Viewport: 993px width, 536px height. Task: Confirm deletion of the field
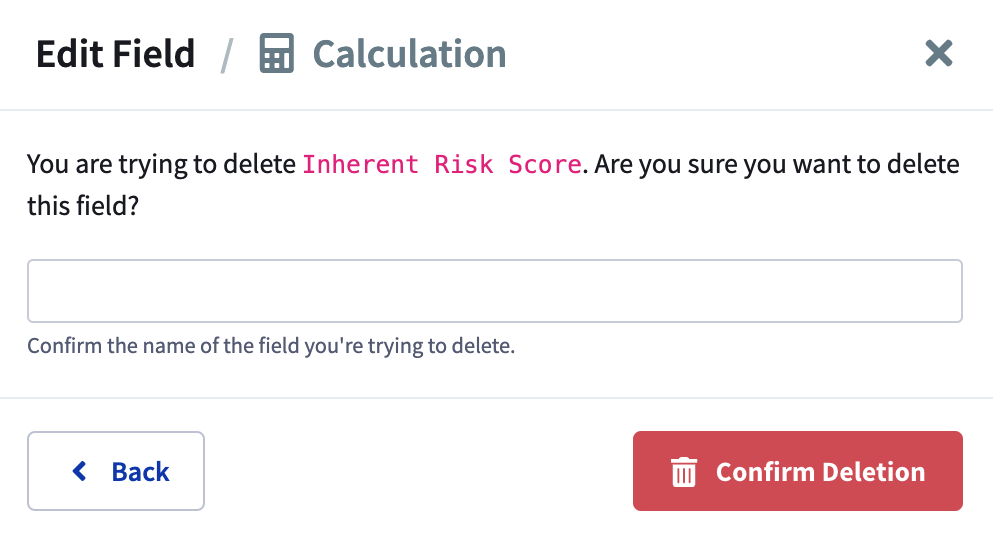pos(798,471)
